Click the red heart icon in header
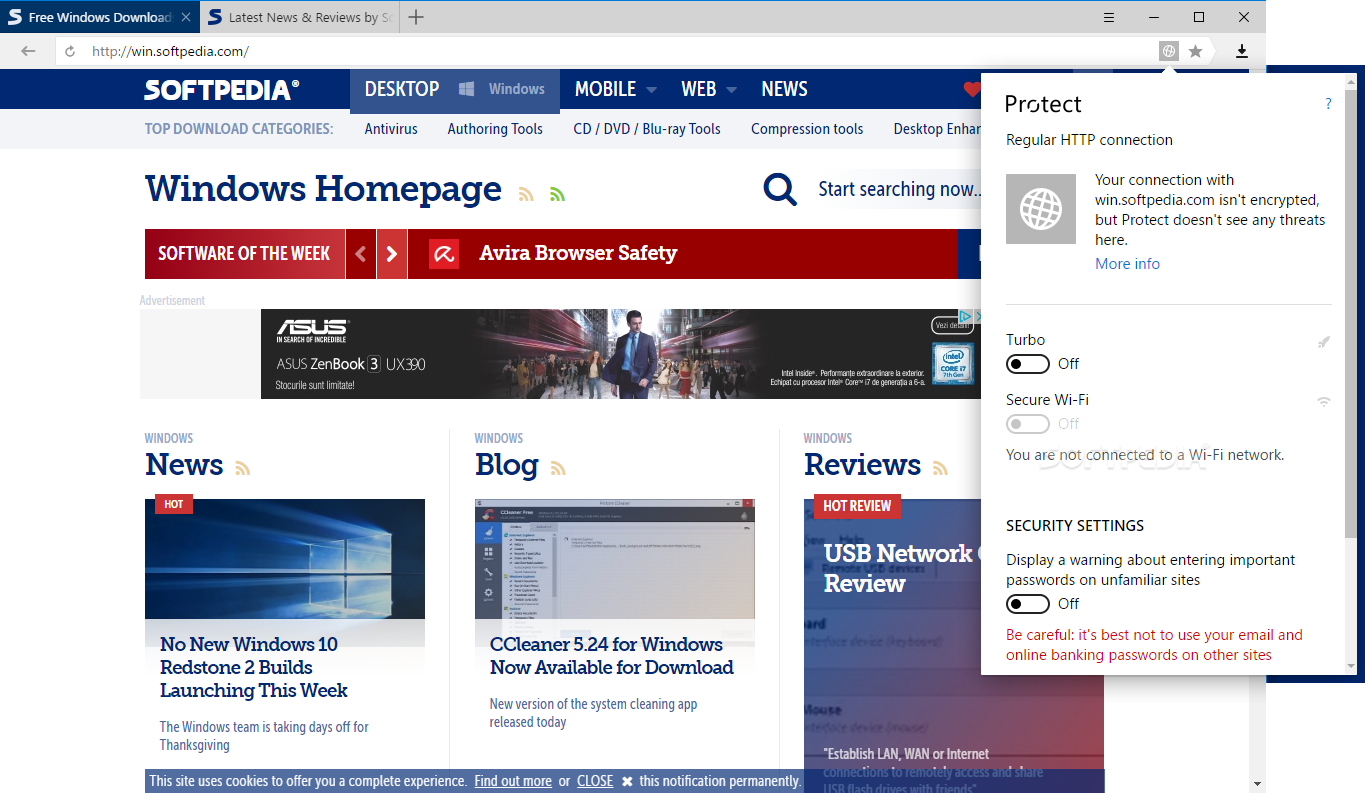The height and width of the screenshot is (793, 1365). pyautogui.click(x=972, y=89)
